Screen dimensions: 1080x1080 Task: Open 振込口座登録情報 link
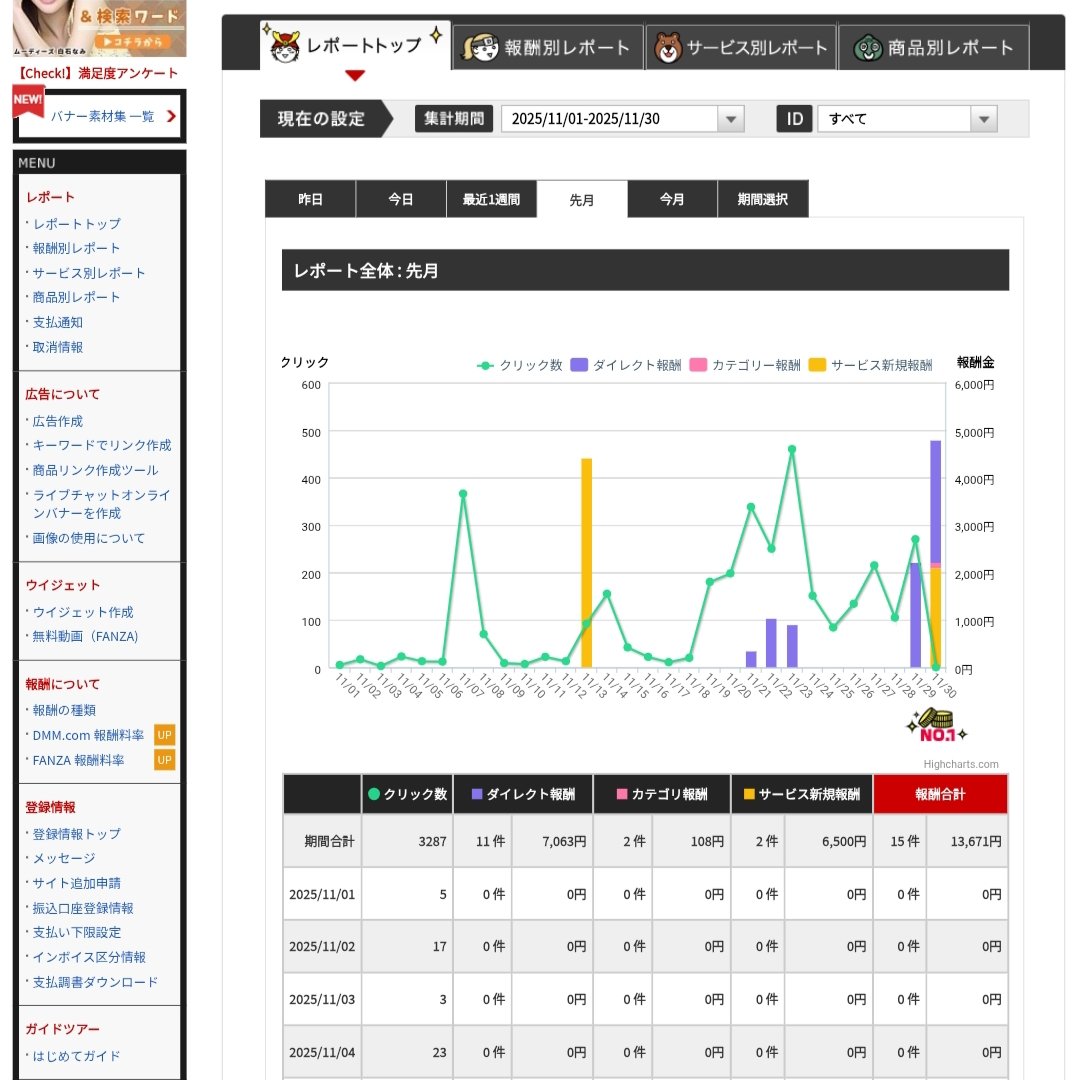pos(83,908)
